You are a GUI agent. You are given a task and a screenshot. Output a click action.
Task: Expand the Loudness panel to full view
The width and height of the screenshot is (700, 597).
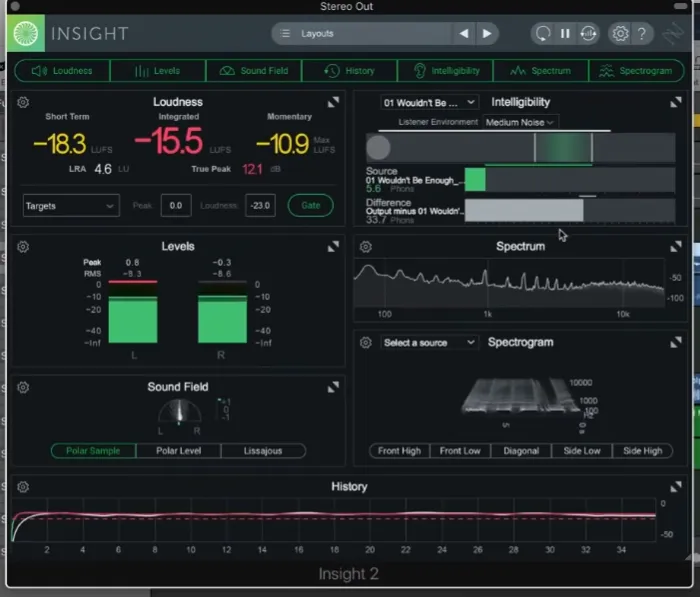coord(333,102)
